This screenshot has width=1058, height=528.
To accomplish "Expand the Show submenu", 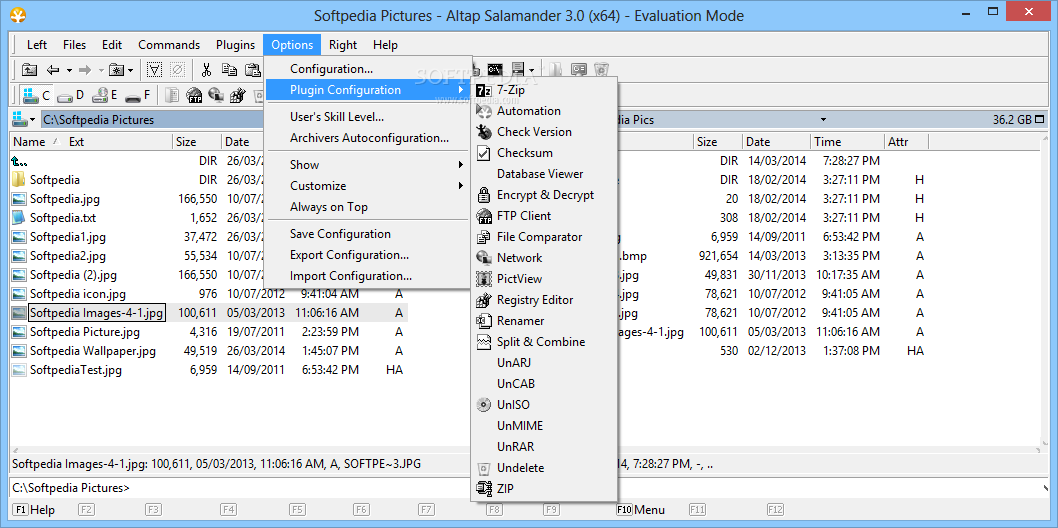I will pos(367,165).
